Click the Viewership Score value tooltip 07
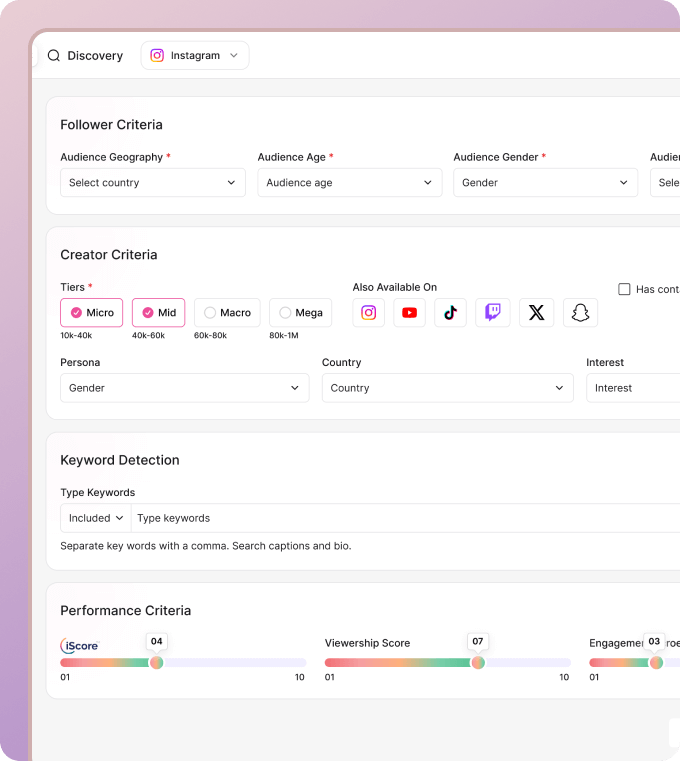The height and width of the screenshot is (761, 680). click(x=478, y=641)
